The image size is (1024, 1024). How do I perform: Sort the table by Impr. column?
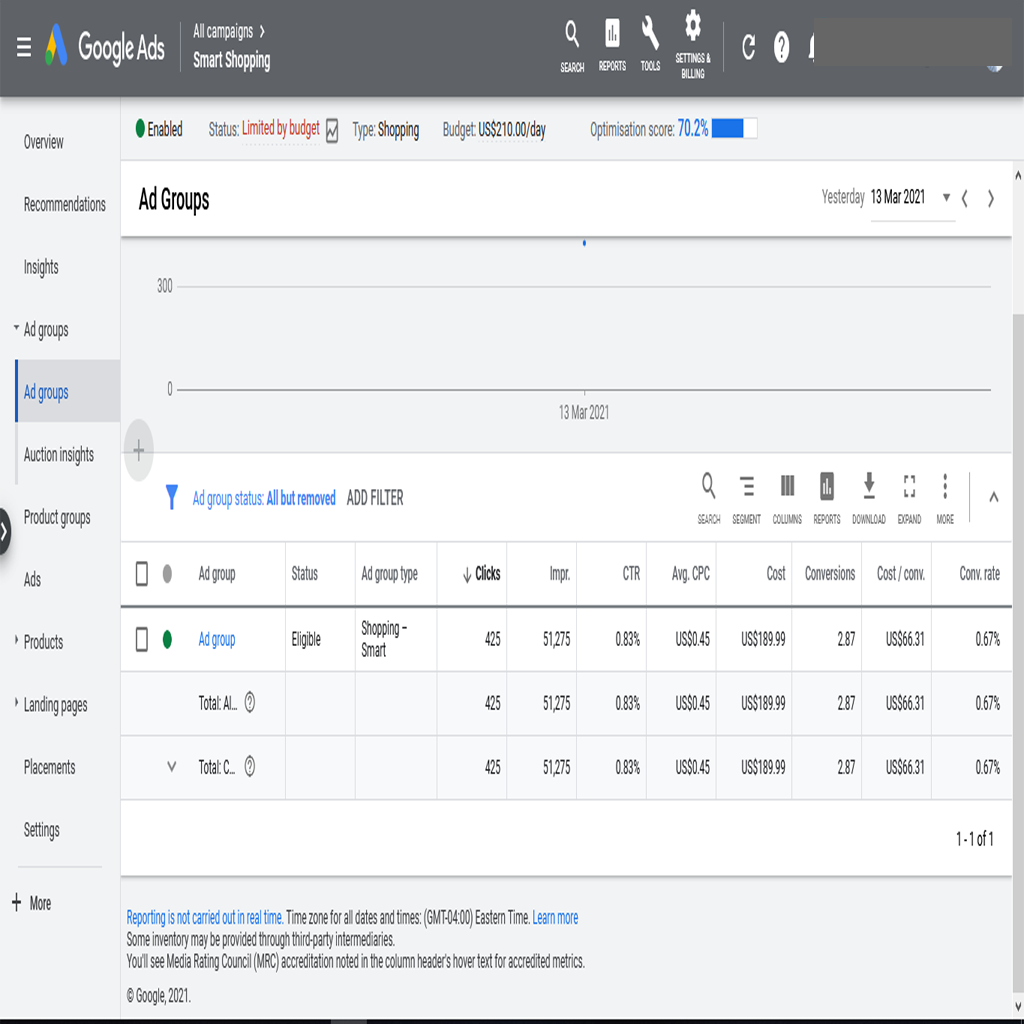(x=560, y=574)
